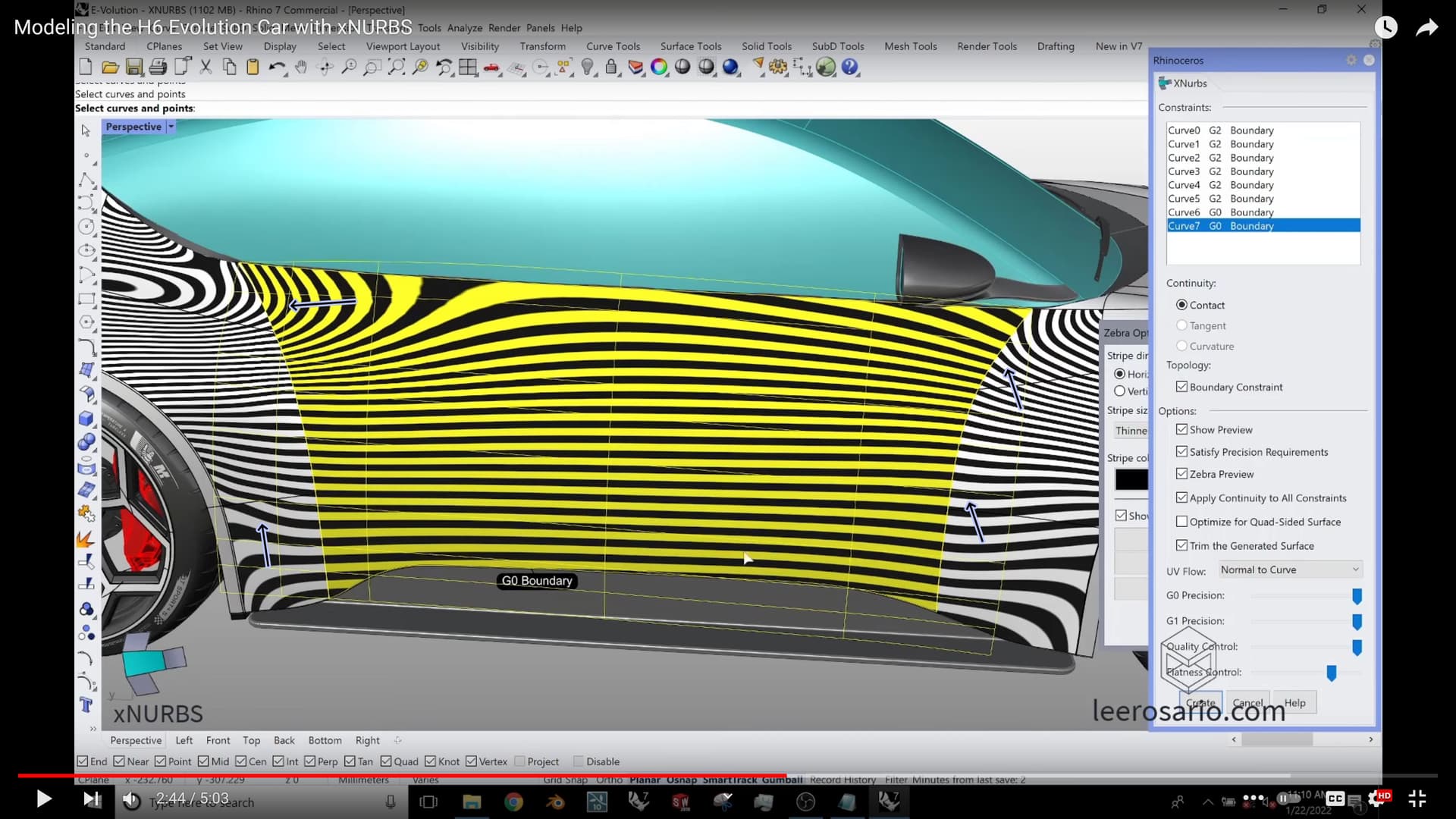The height and width of the screenshot is (819, 1456).
Task: Select Curve6 G0 Boundary in Constraints list
Action: coord(1263,212)
